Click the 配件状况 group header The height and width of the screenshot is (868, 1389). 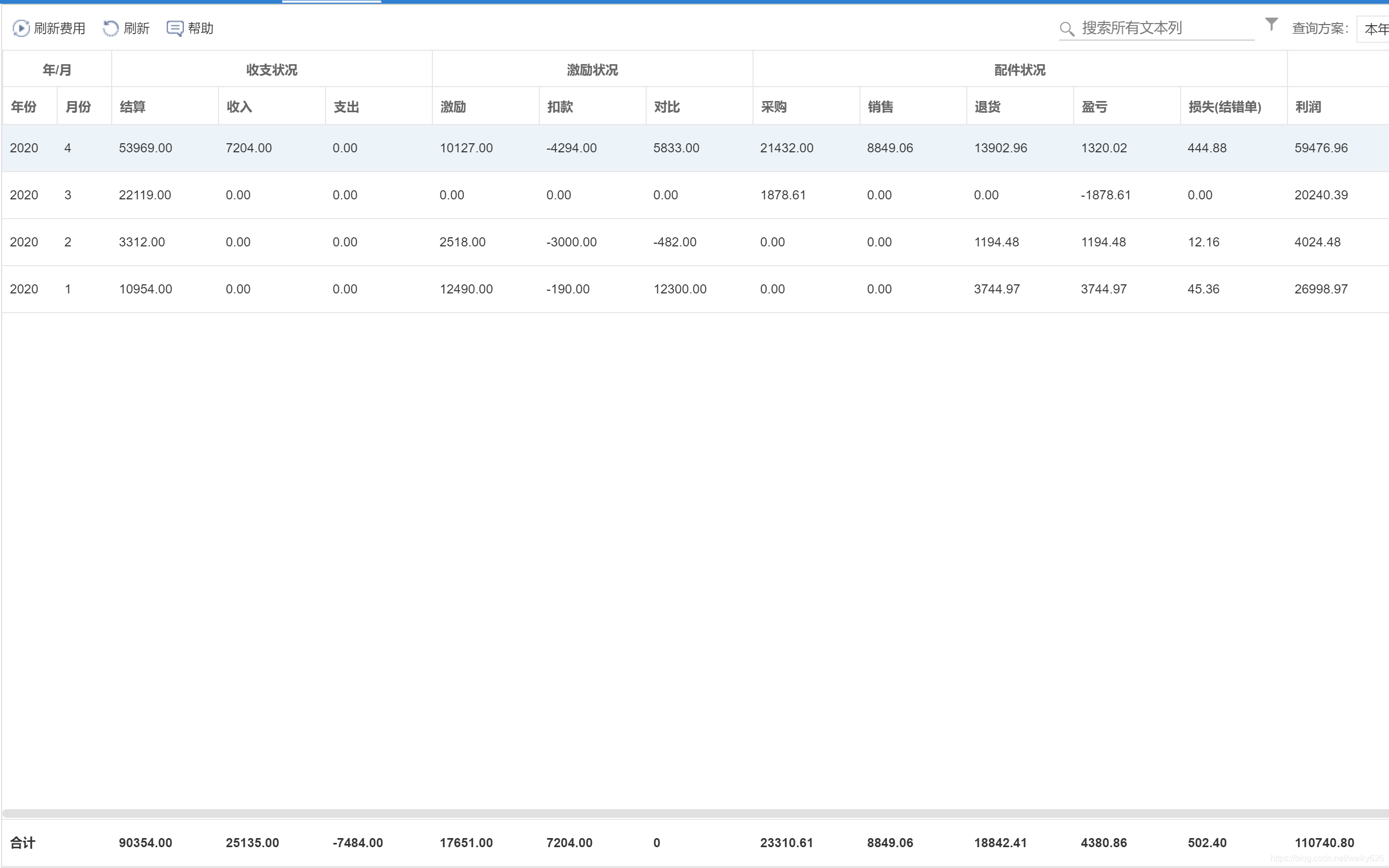click(x=1019, y=70)
